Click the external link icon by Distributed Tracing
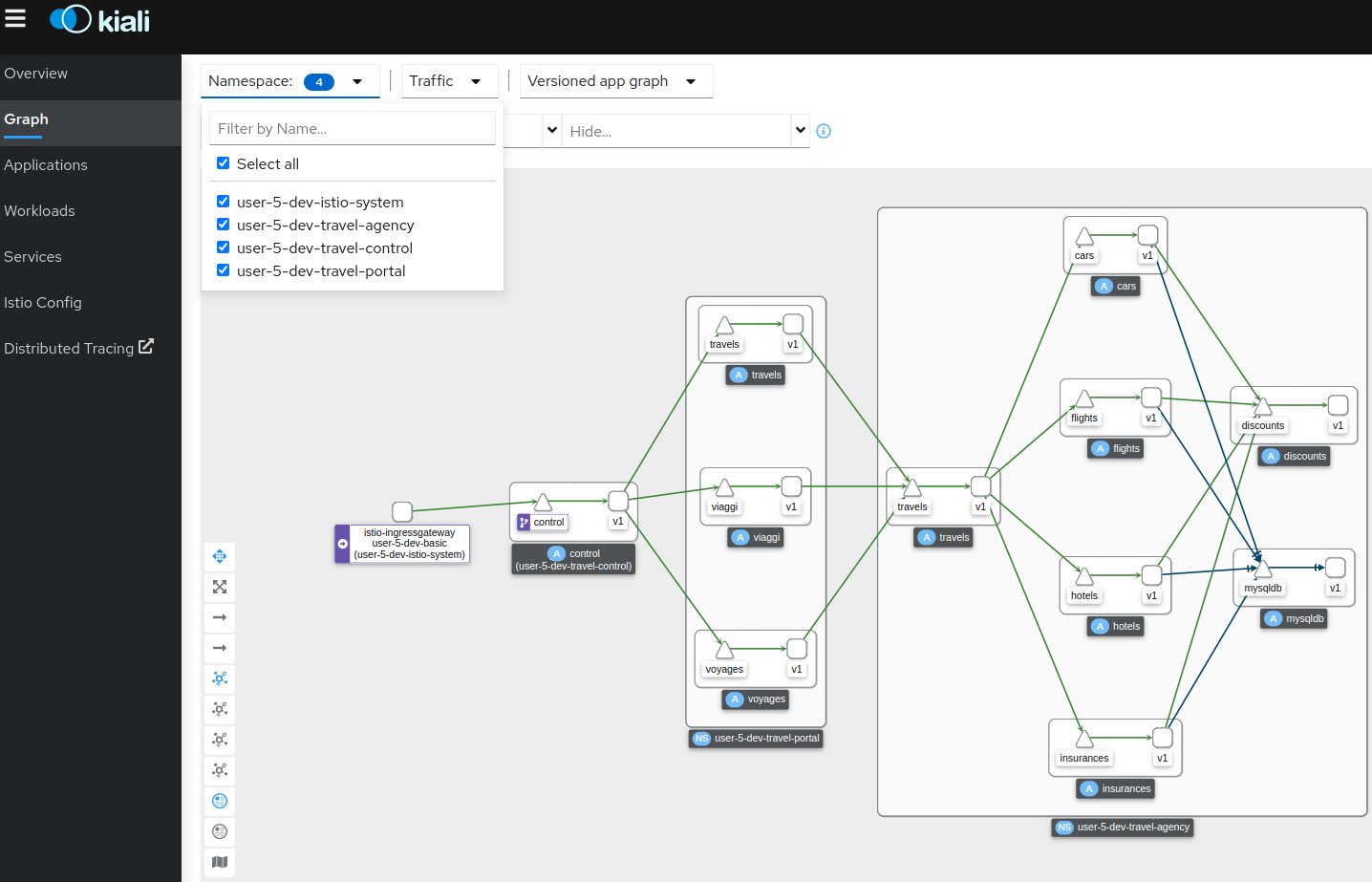Image resolution: width=1372 pixels, height=882 pixels. coord(146,347)
